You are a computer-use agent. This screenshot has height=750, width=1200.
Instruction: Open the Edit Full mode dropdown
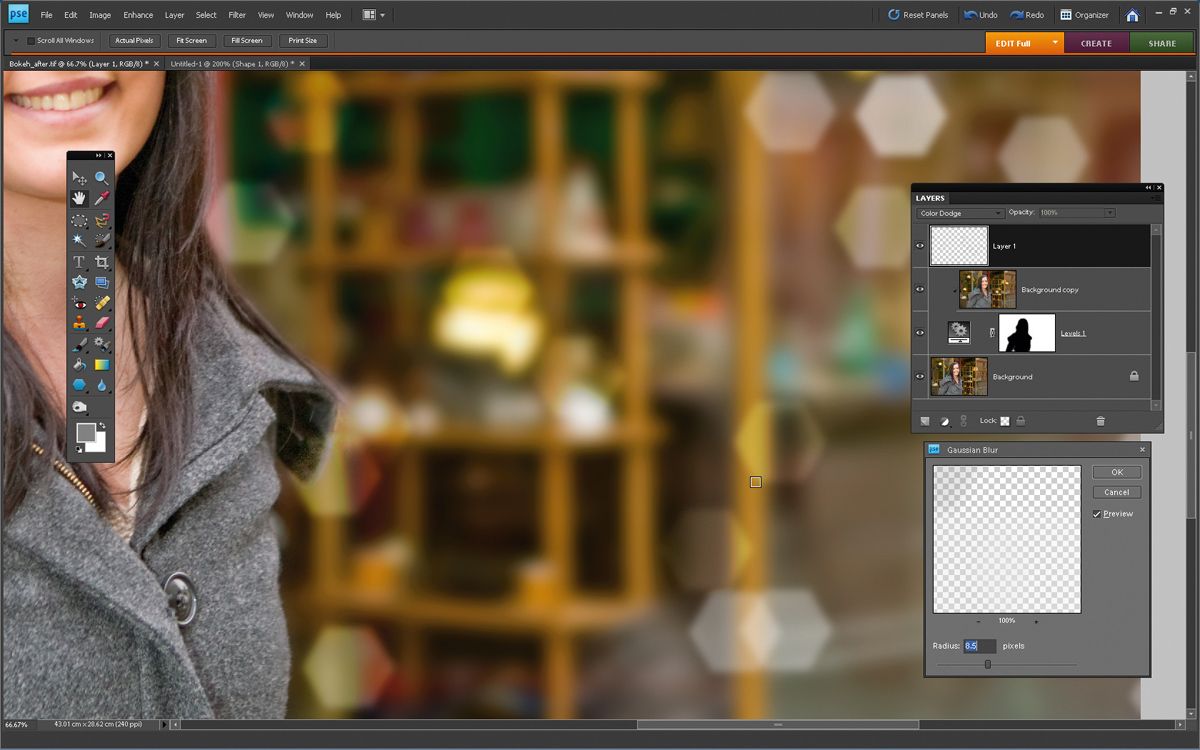tap(1055, 43)
